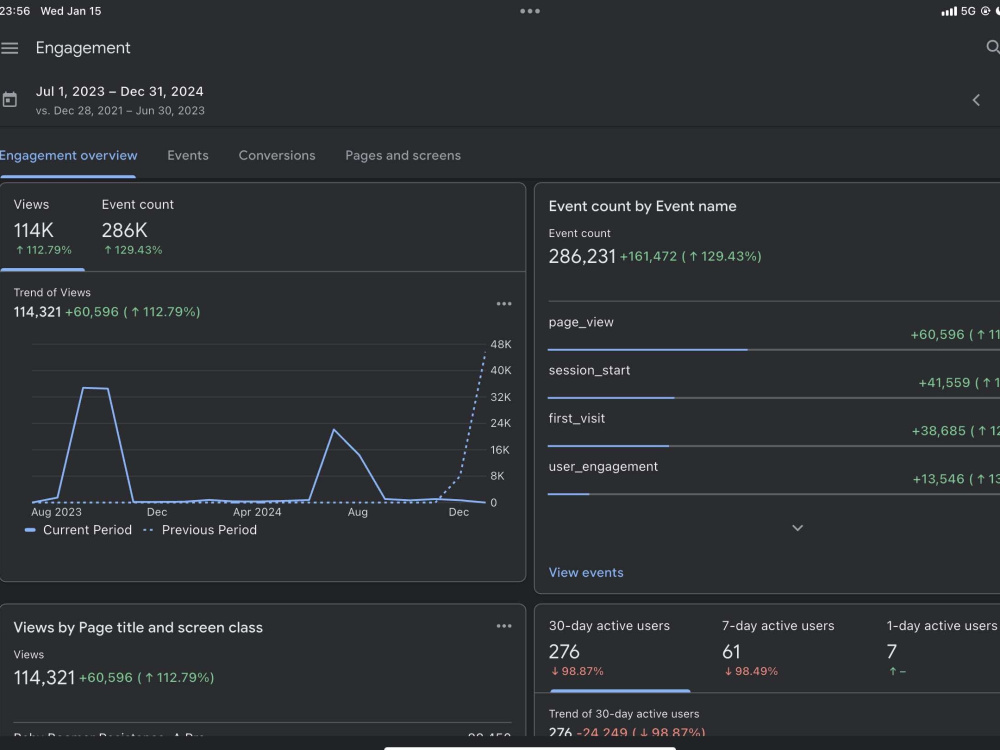Open the calendar date range icon

click(x=10, y=99)
